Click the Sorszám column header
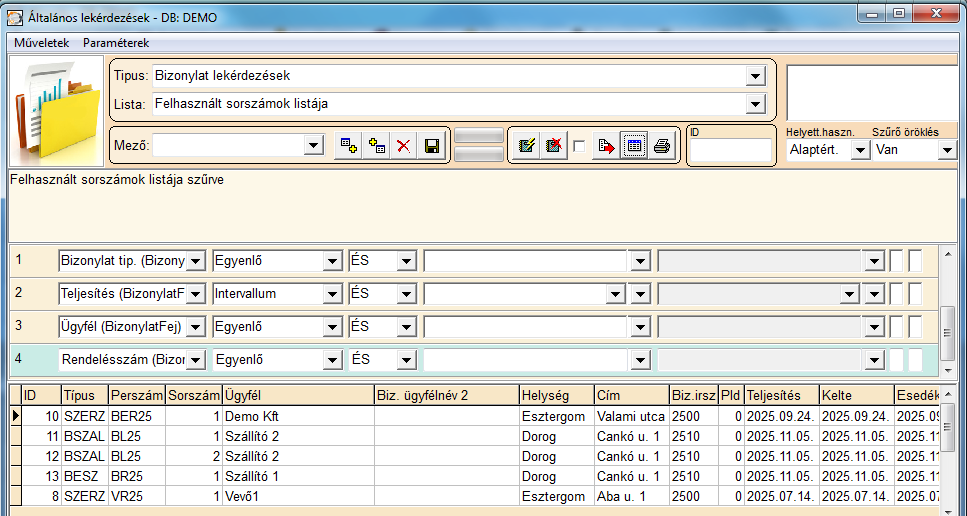This screenshot has height=516, width=967. click(194, 395)
